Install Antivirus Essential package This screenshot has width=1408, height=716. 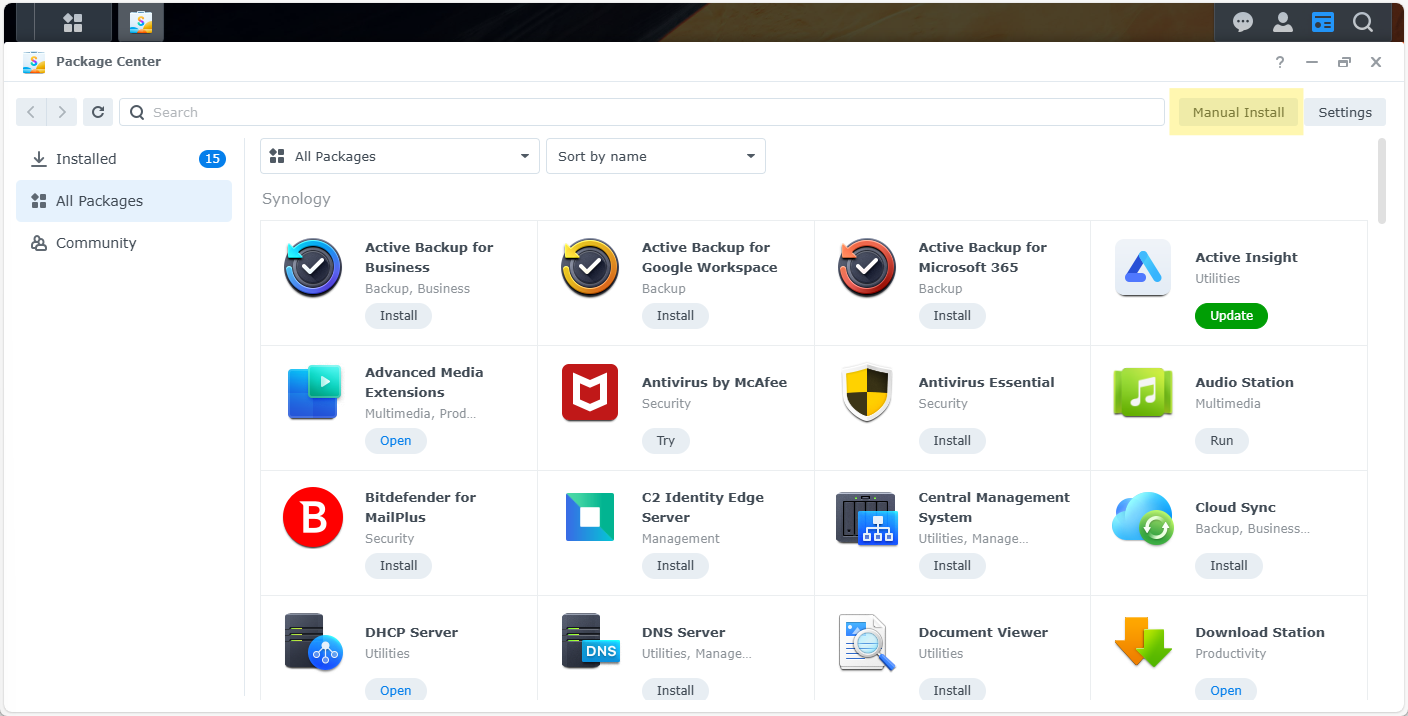pyautogui.click(x=952, y=440)
